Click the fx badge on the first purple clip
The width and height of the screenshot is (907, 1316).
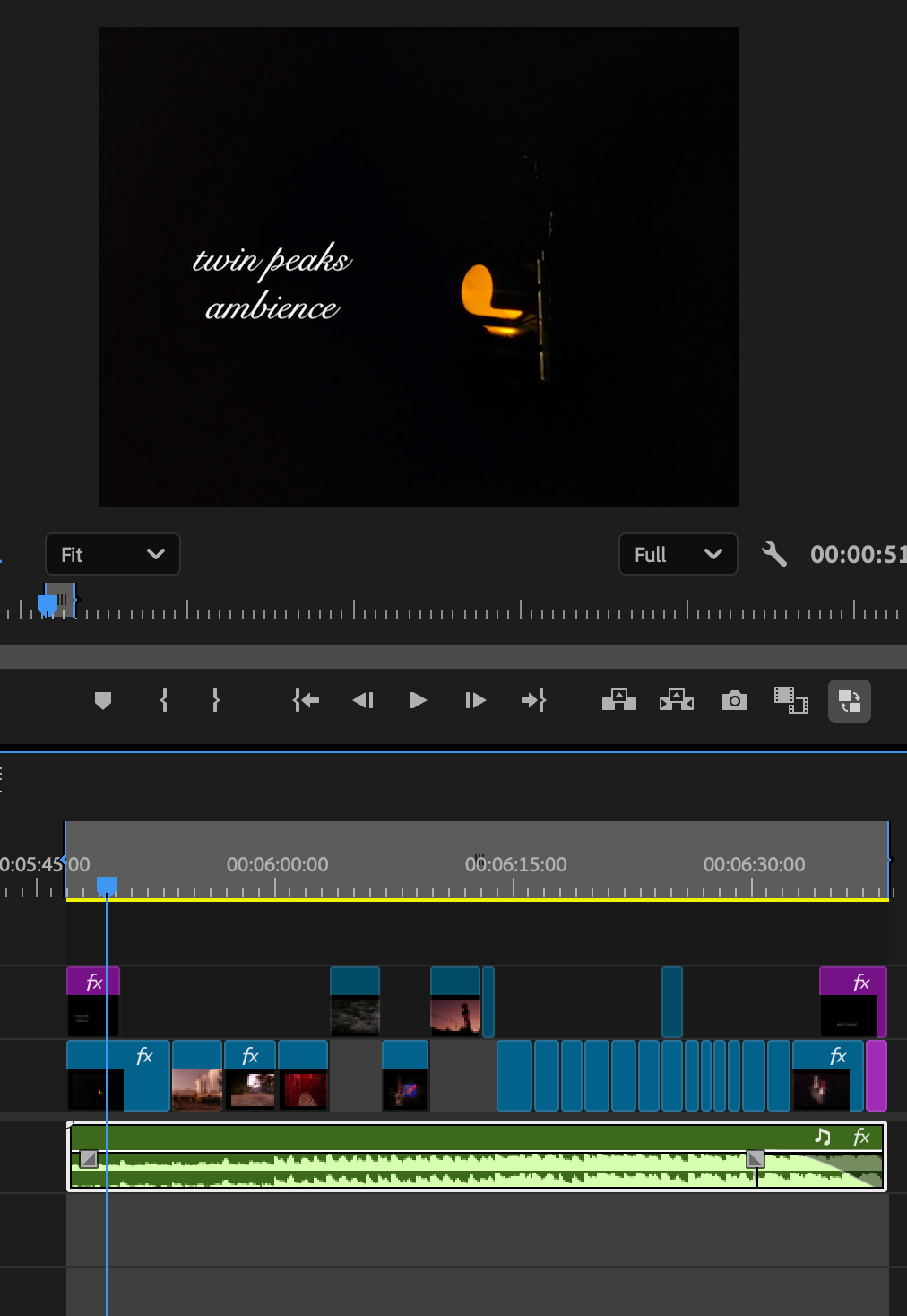tap(94, 983)
